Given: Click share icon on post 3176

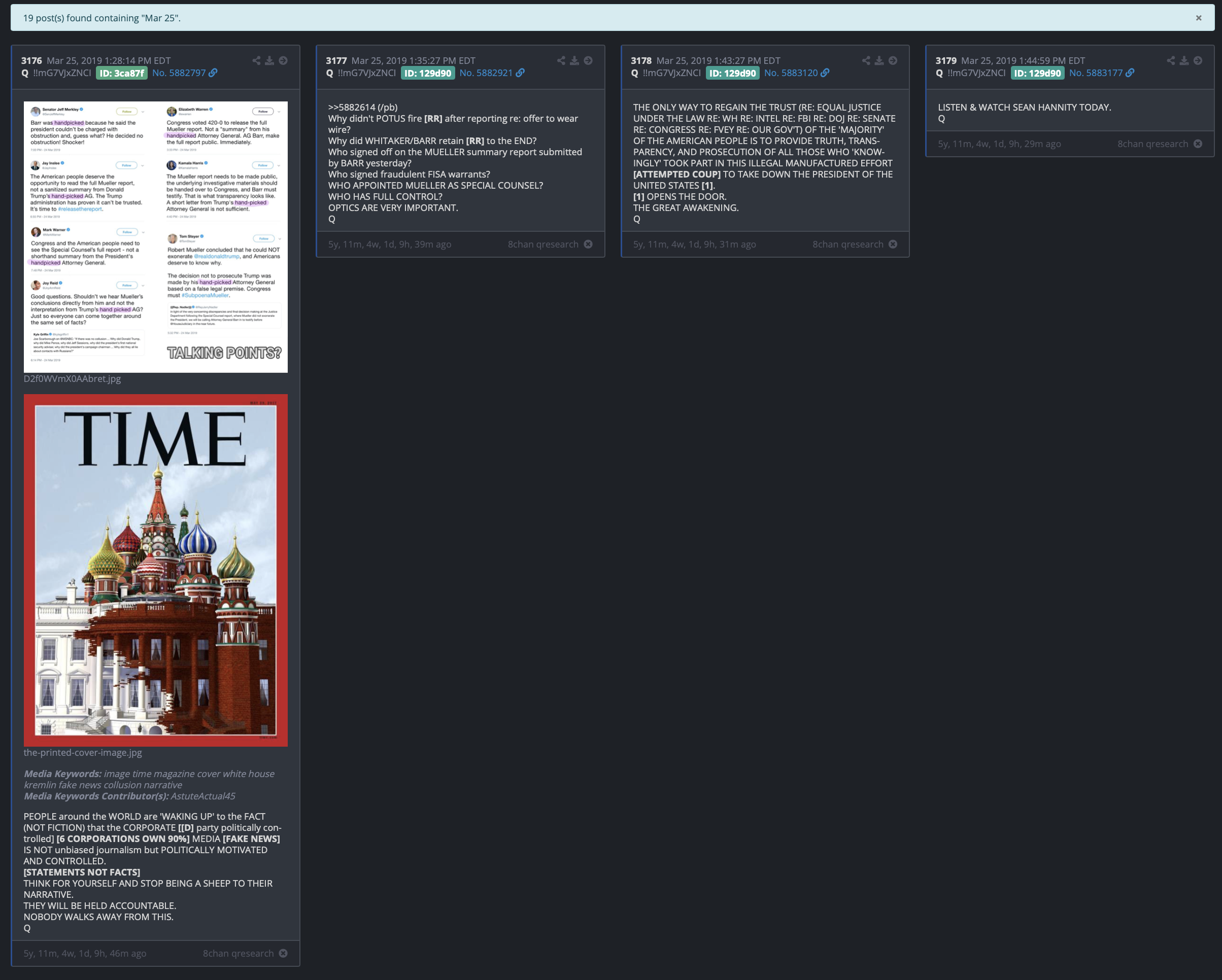Looking at the screenshot, I should coord(256,60).
